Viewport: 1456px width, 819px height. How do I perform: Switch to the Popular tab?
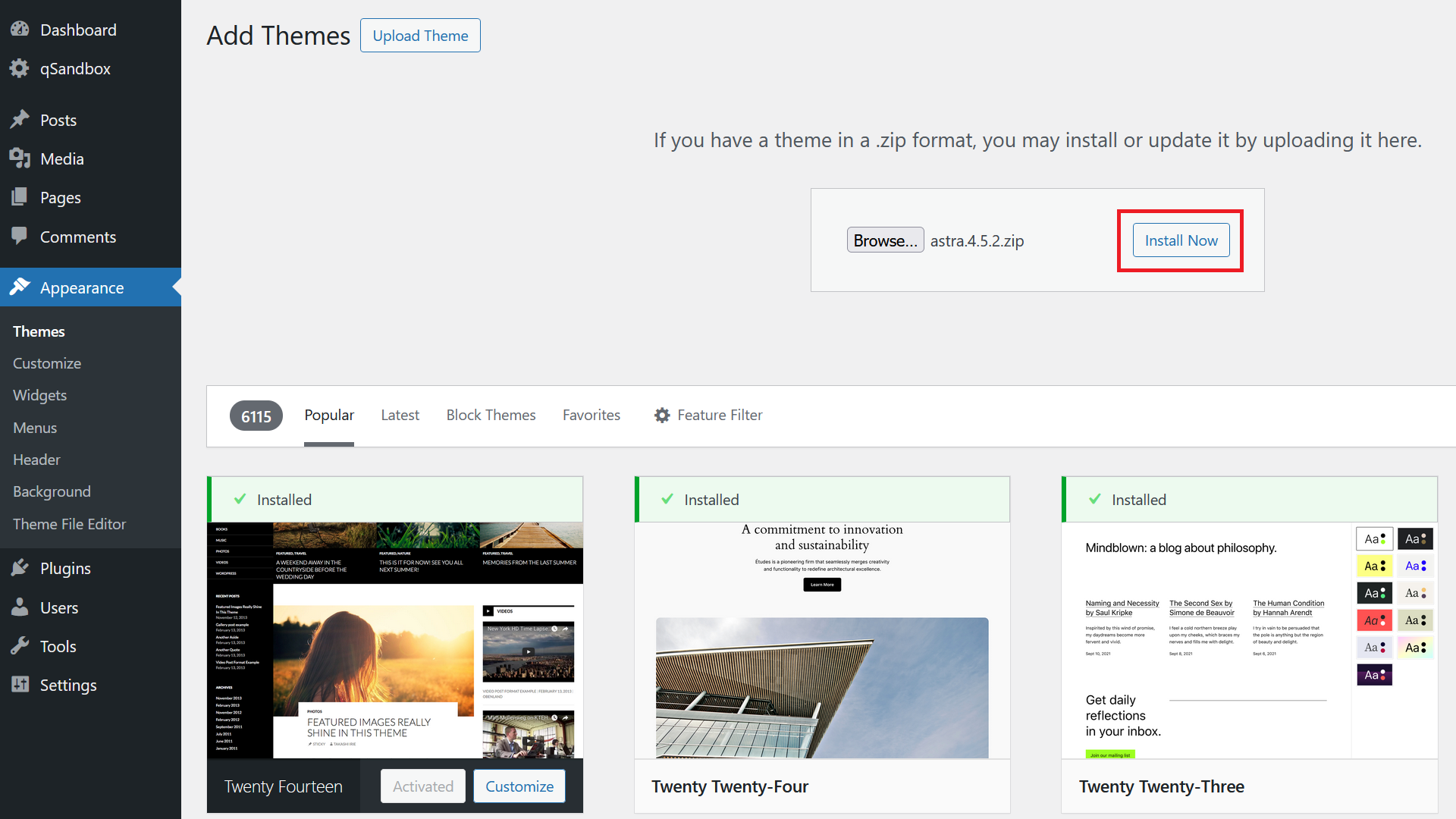(x=329, y=416)
